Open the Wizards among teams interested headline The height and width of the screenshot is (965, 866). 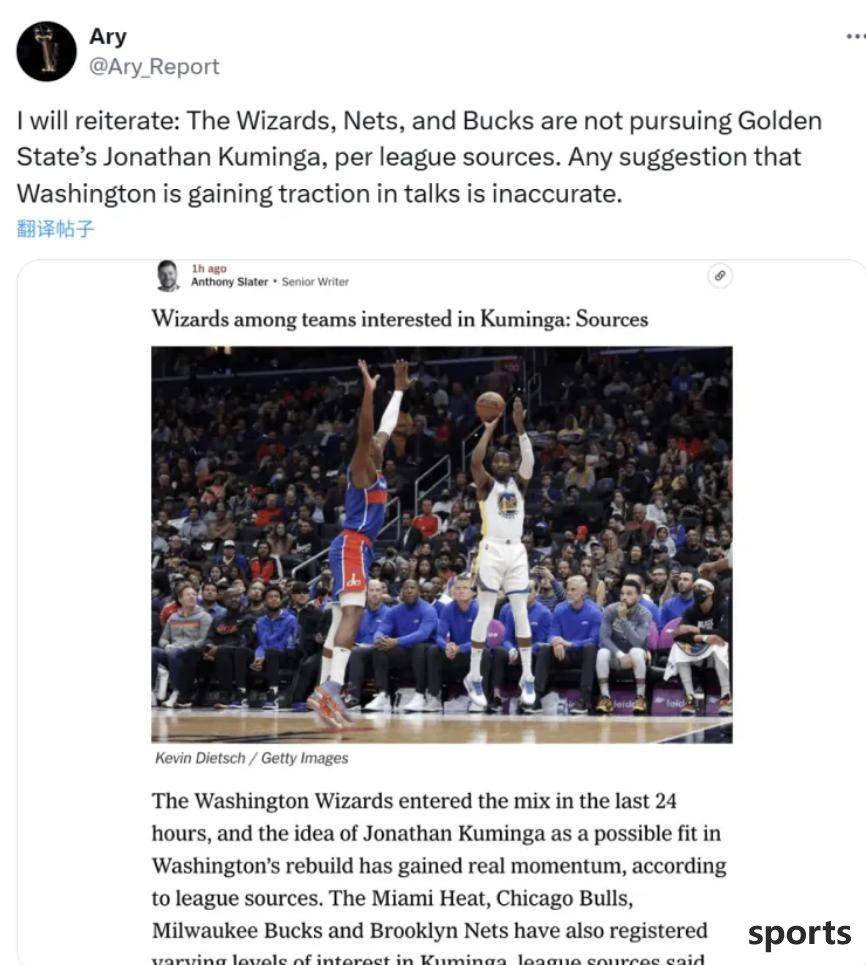click(400, 319)
